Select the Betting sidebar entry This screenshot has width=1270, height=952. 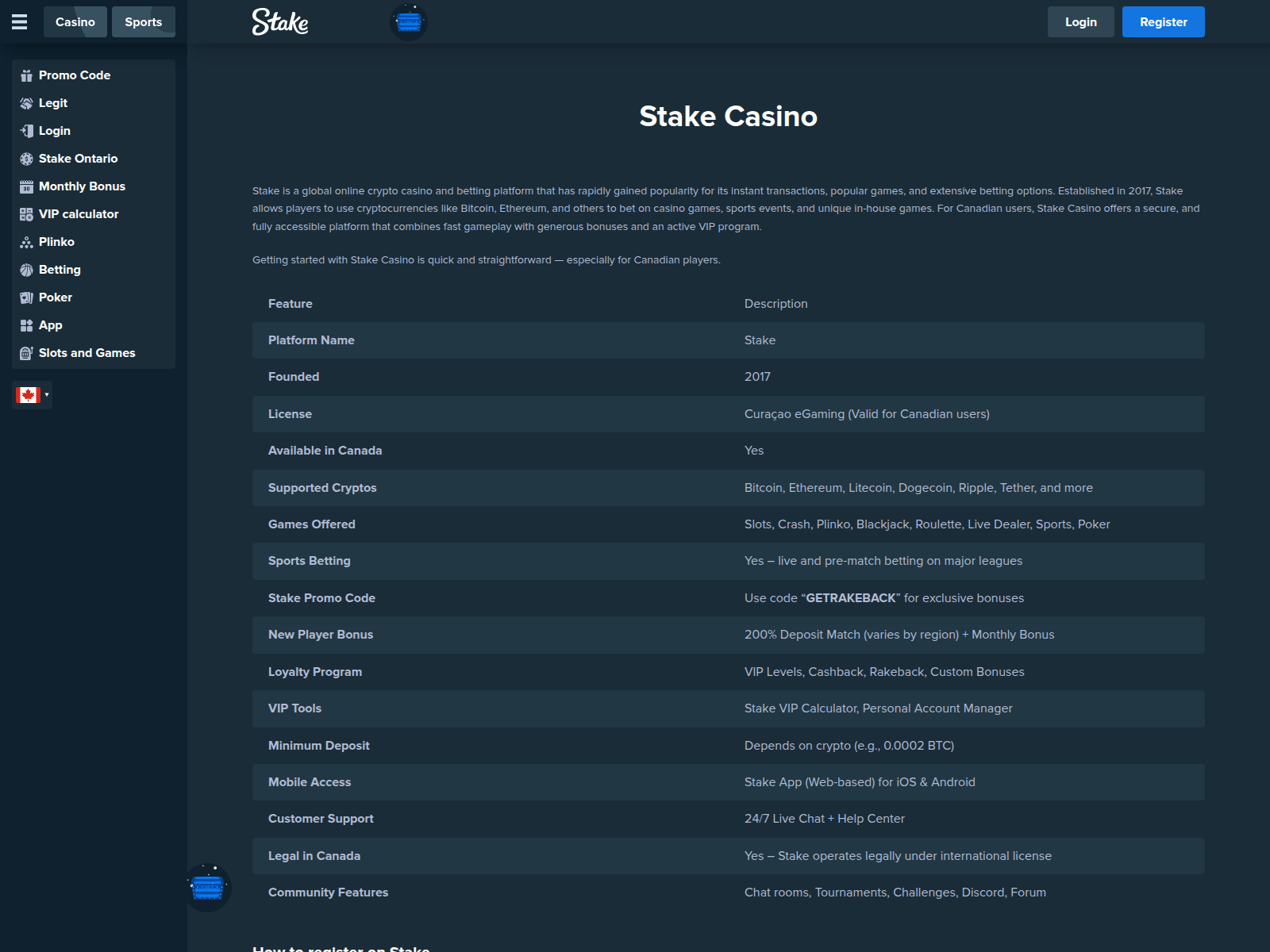click(59, 269)
